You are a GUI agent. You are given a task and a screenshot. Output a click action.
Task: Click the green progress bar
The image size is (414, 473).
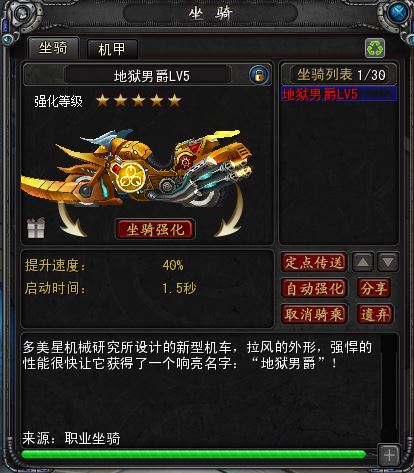[193, 454]
